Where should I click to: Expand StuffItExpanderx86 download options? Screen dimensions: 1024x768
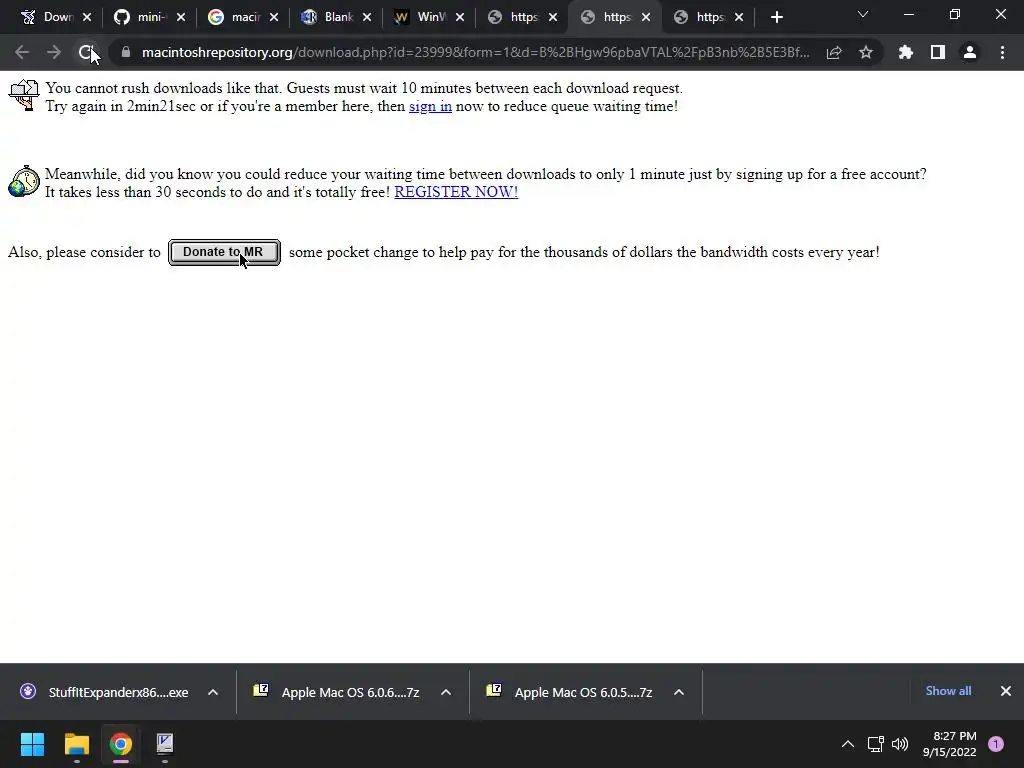point(213,692)
